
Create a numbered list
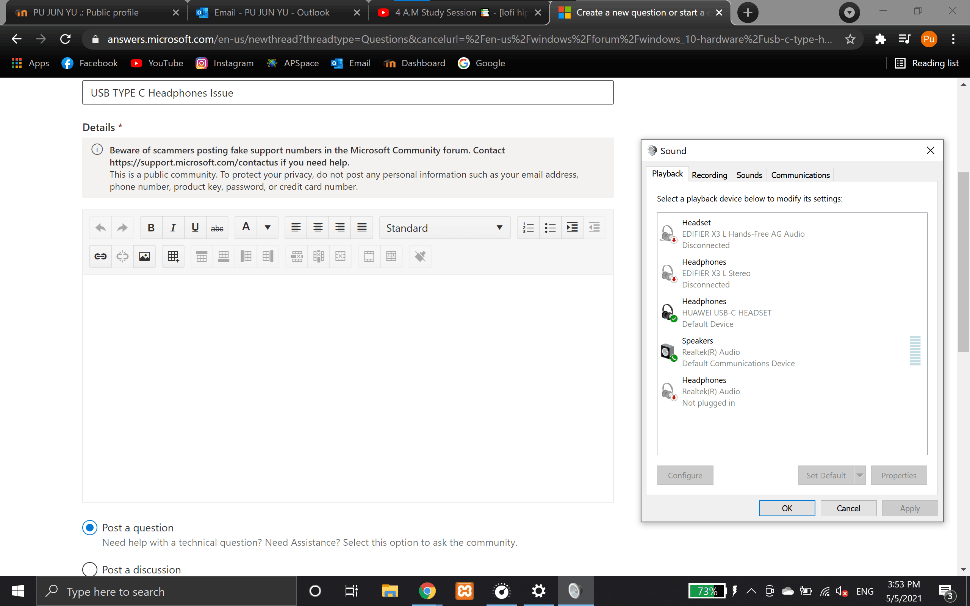click(x=528, y=228)
